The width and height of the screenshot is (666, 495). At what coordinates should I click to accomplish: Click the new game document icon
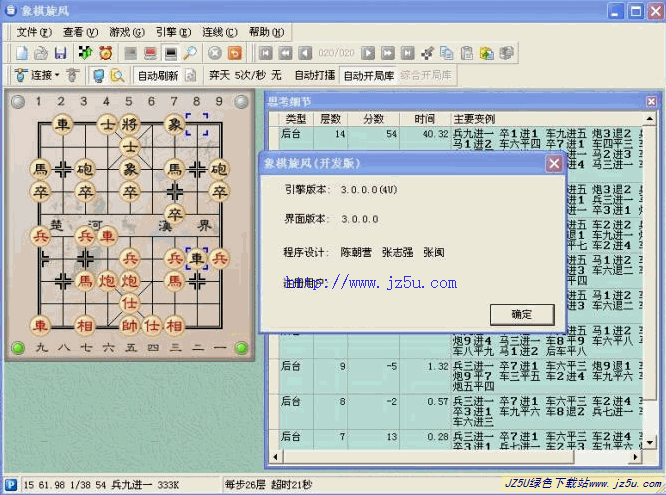(22, 53)
